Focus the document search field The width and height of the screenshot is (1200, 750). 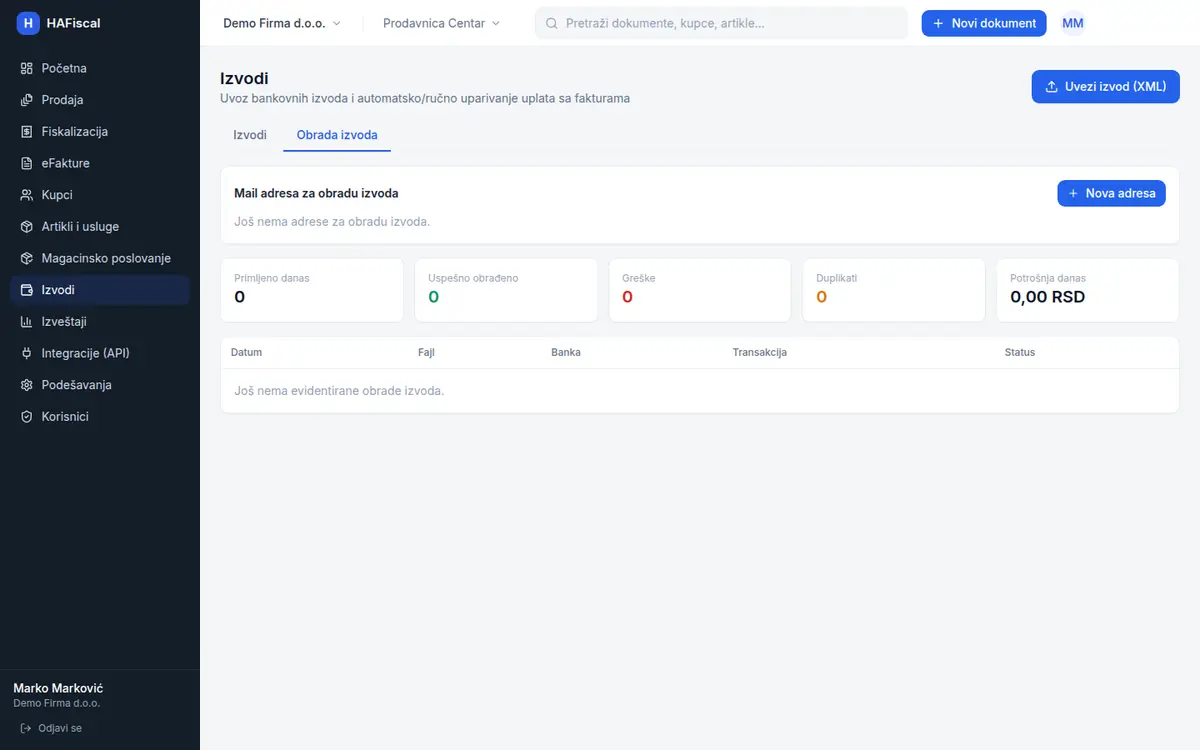point(721,23)
